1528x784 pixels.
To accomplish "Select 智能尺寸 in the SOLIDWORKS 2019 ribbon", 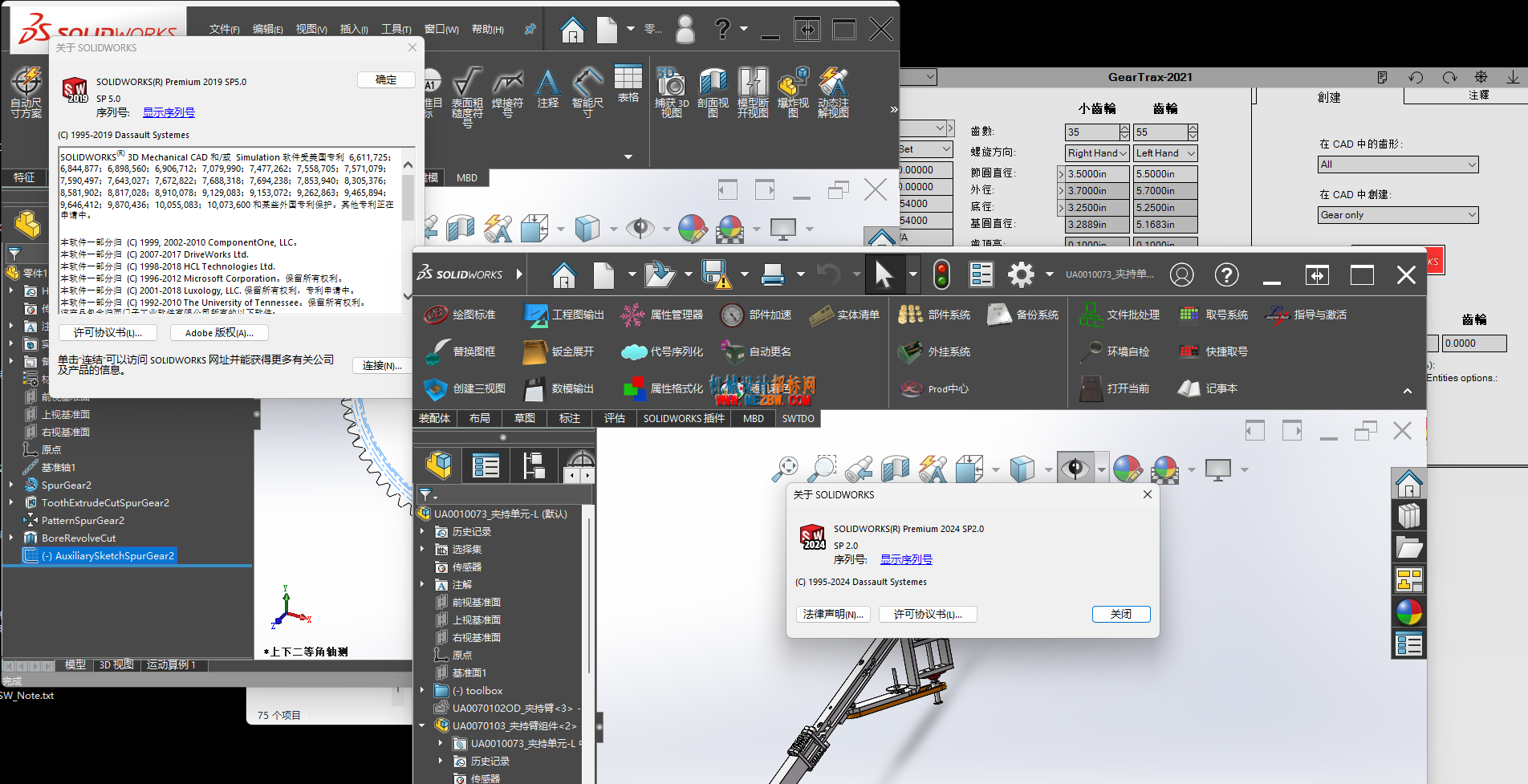I will click(x=587, y=92).
